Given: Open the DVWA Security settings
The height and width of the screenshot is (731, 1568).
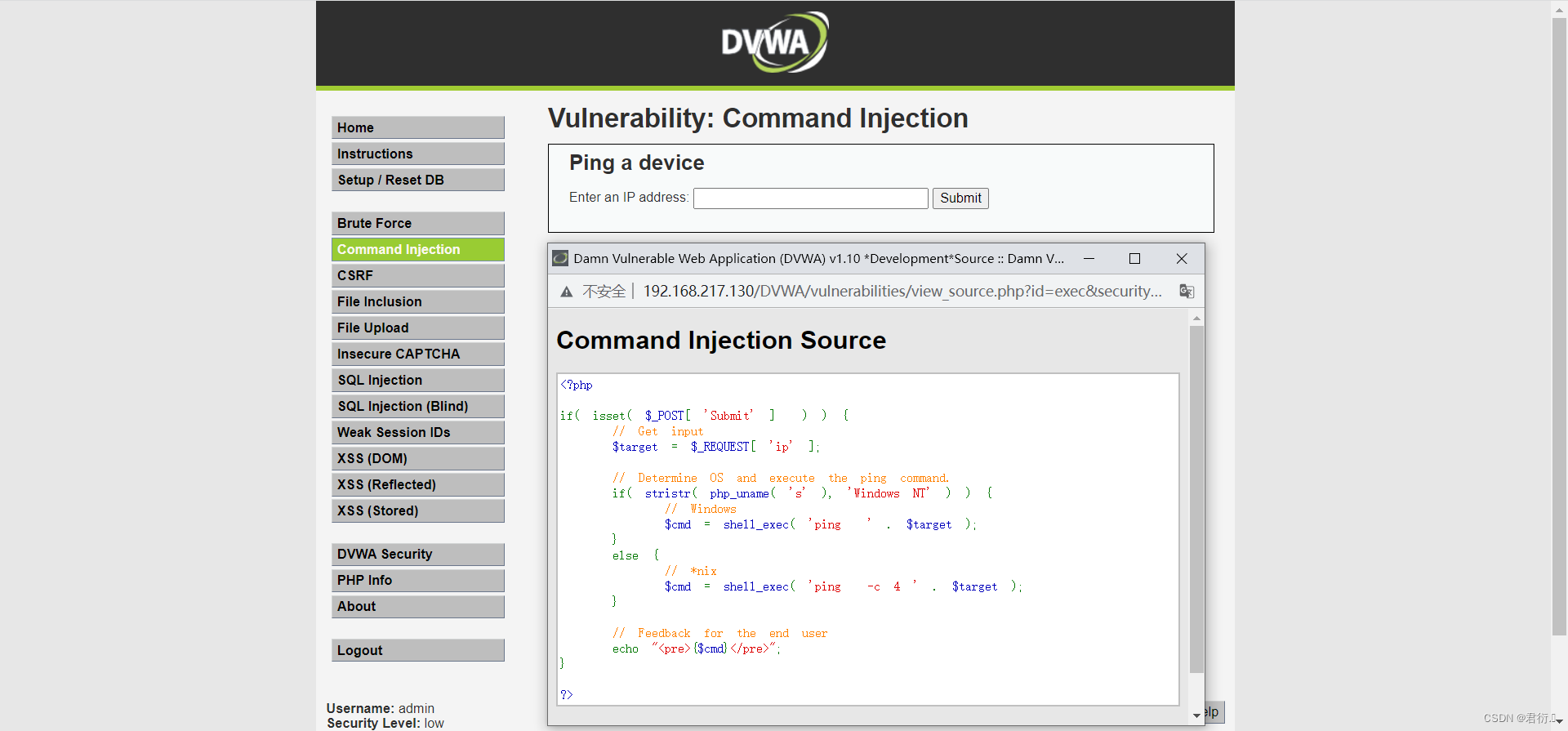Looking at the screenshot, I should click(x=418, y=554).
